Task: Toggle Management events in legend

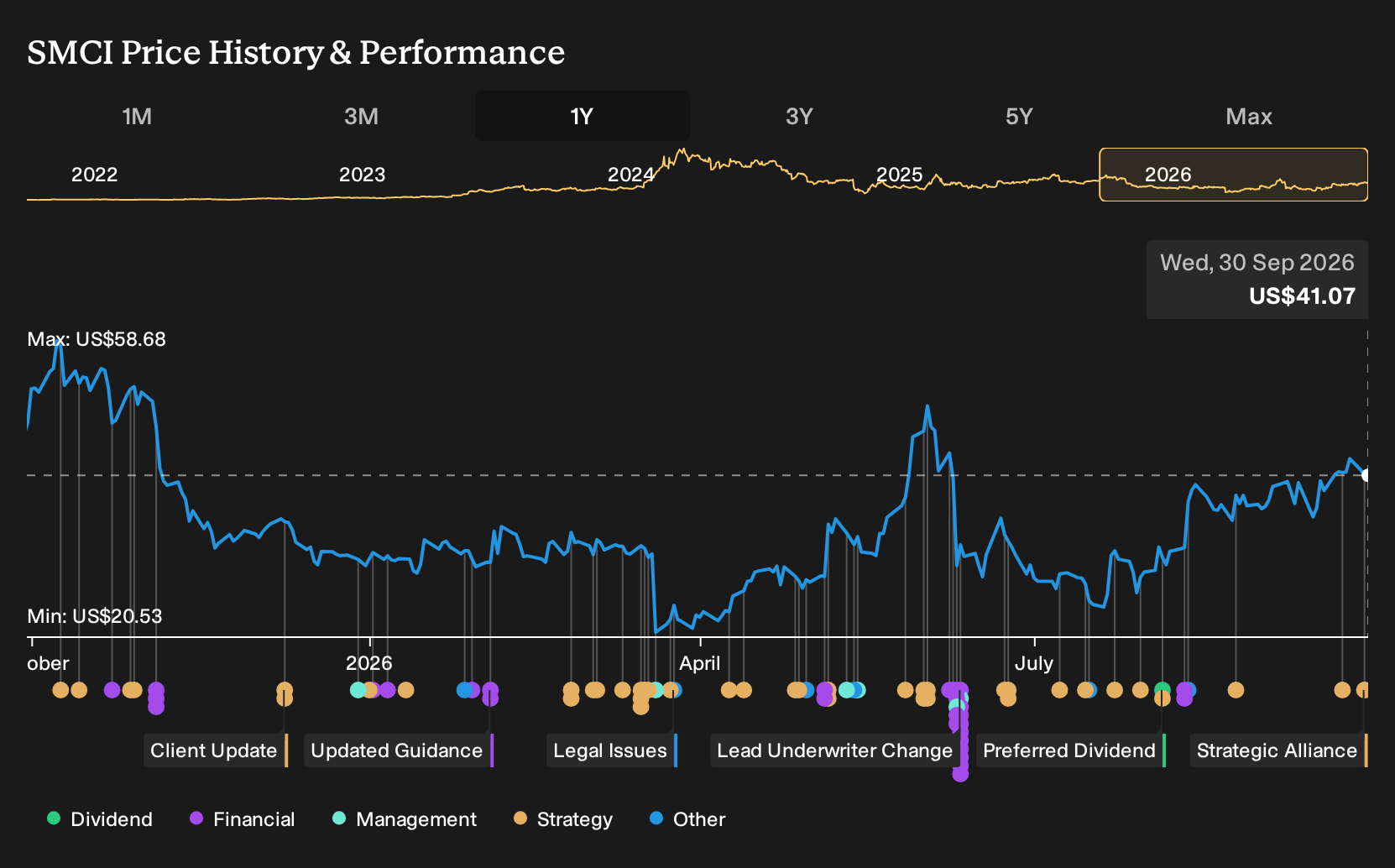Action: 404,819
